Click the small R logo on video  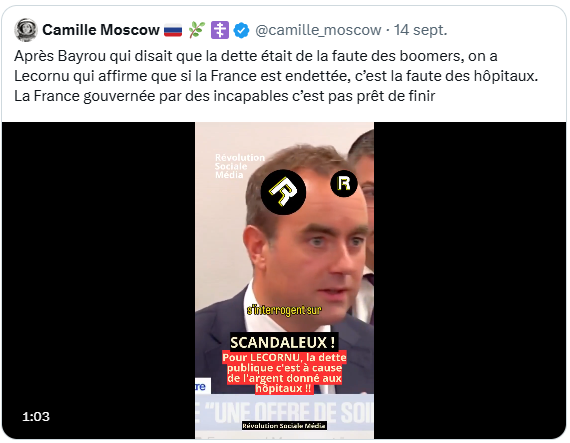(x=344, y=184)
